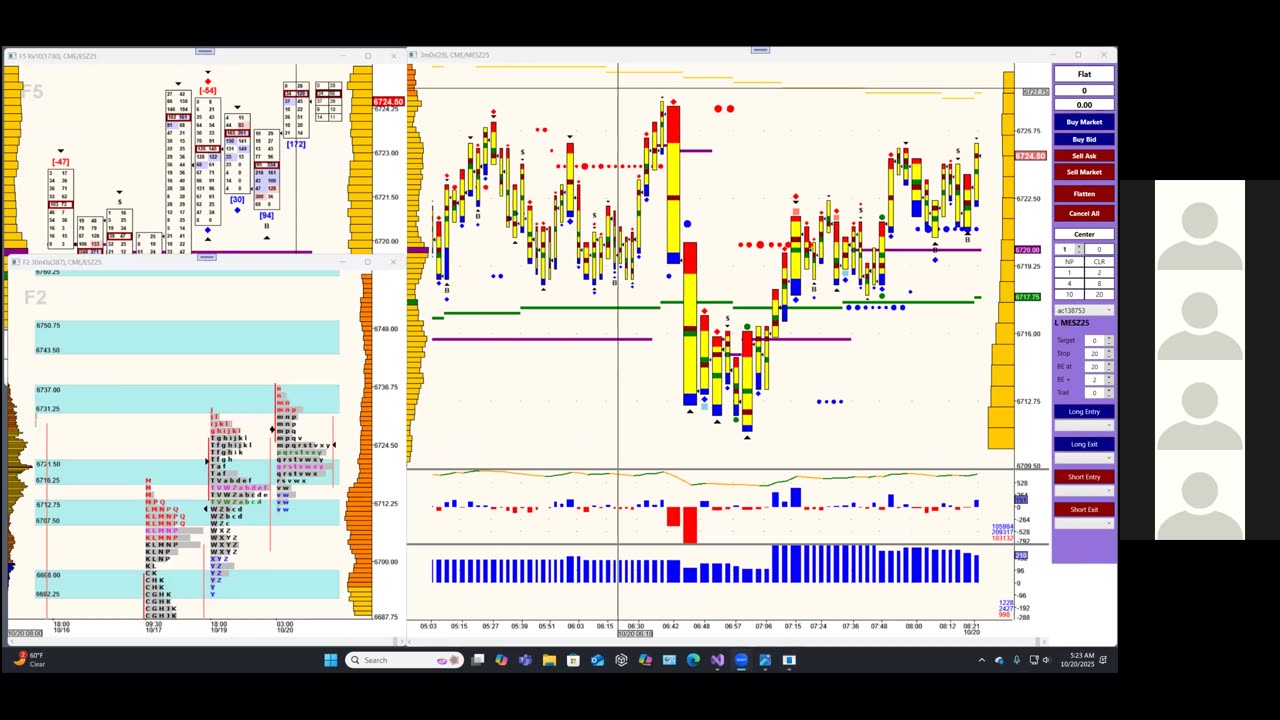Screen dimensions: 1280x720
Task: Open Visual Studio from the taskbar
Action: point(717,660)
